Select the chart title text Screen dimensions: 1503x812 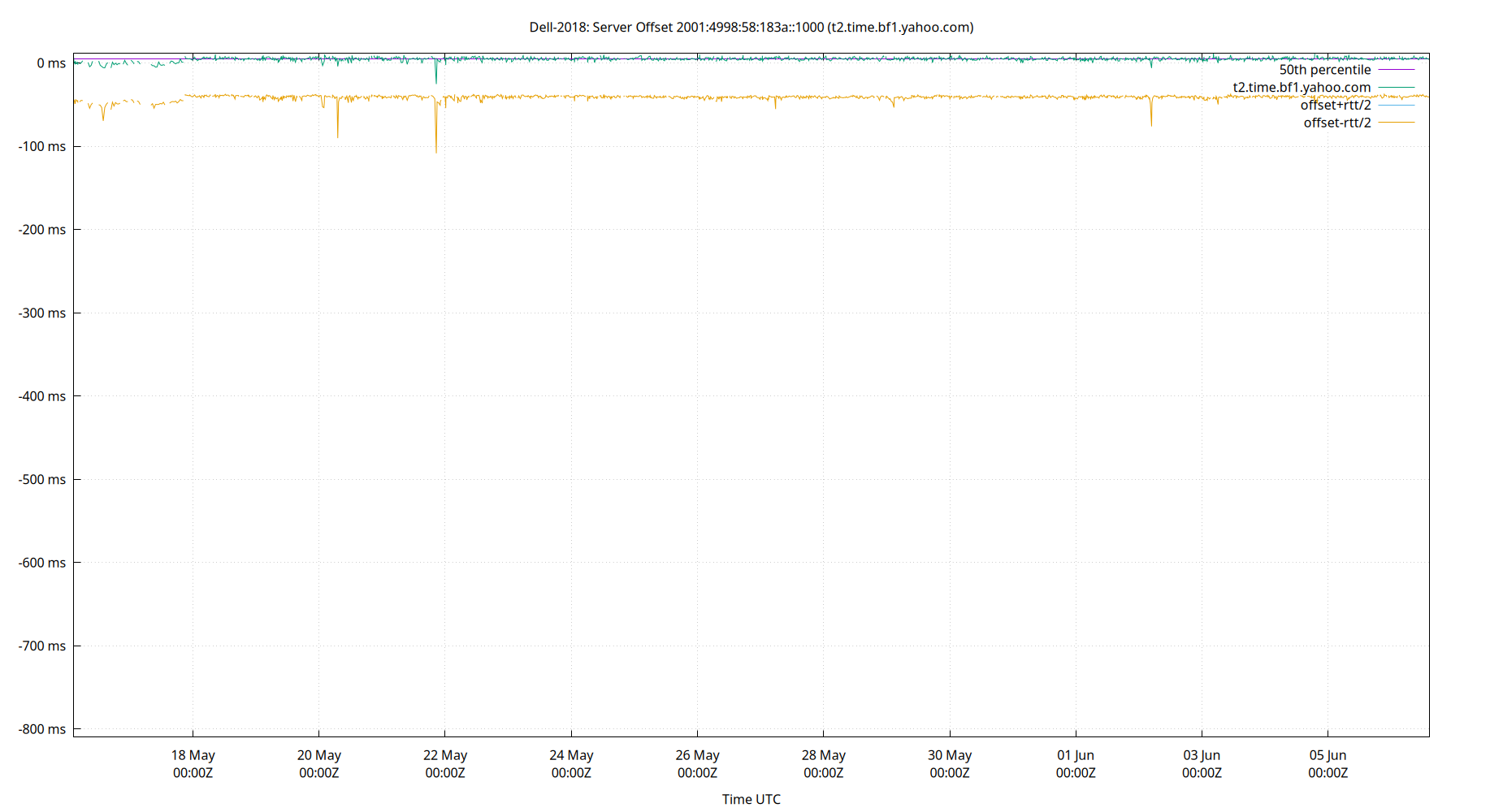pos(751,27)
